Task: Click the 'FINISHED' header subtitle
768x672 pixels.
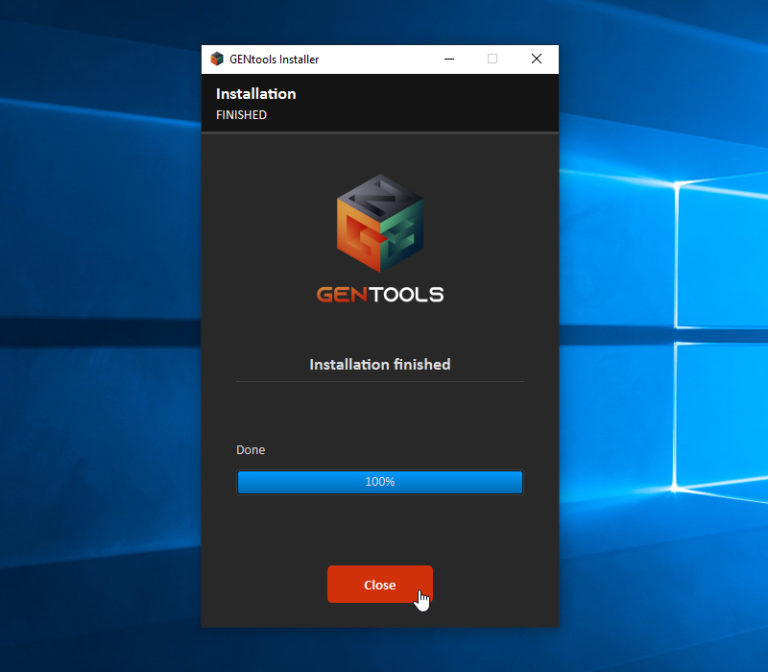Action: (x=241, y=115)
